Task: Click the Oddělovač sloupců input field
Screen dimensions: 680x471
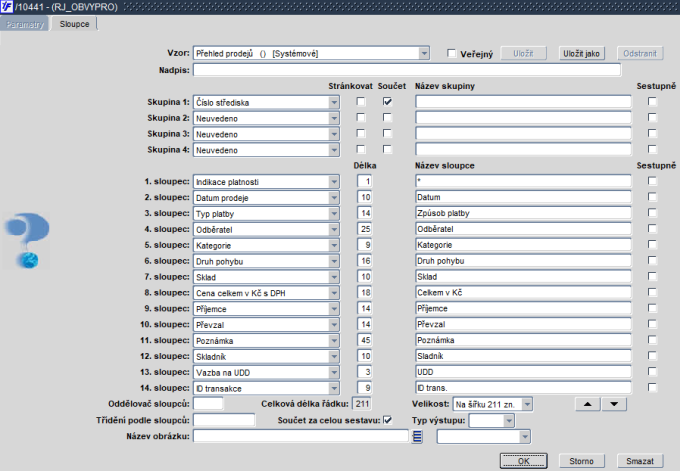Action: pos(208,404)
